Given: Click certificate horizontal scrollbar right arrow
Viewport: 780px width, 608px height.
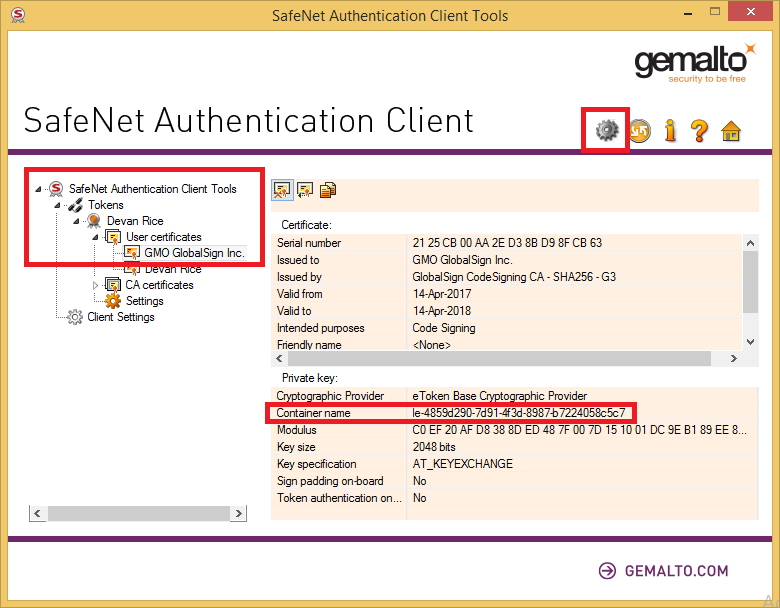Looking at the screenshot, I should 734,358.
